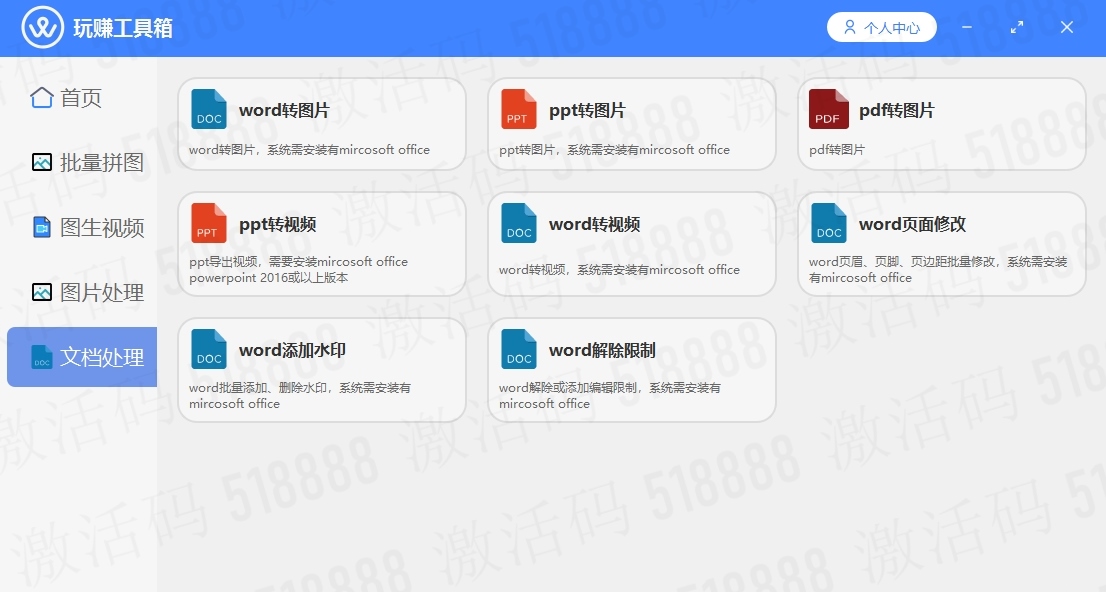
Task: Click the DOC icon on word页面修改 card
Action: [x=828, y=223]
